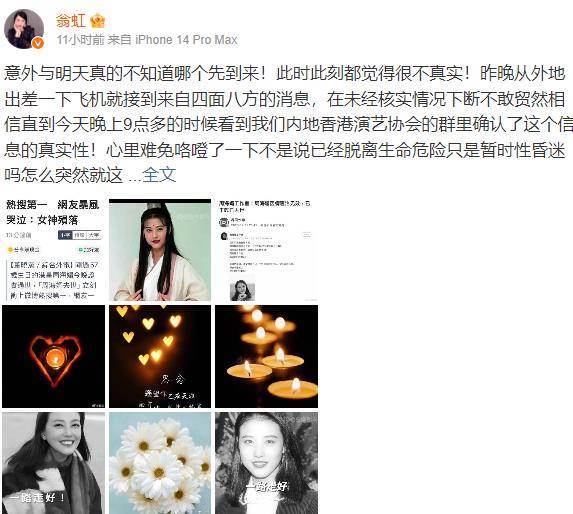Open the row of tealight candles image
The width and height of the screenshot is (573, 514).
[x=266, y=356]
